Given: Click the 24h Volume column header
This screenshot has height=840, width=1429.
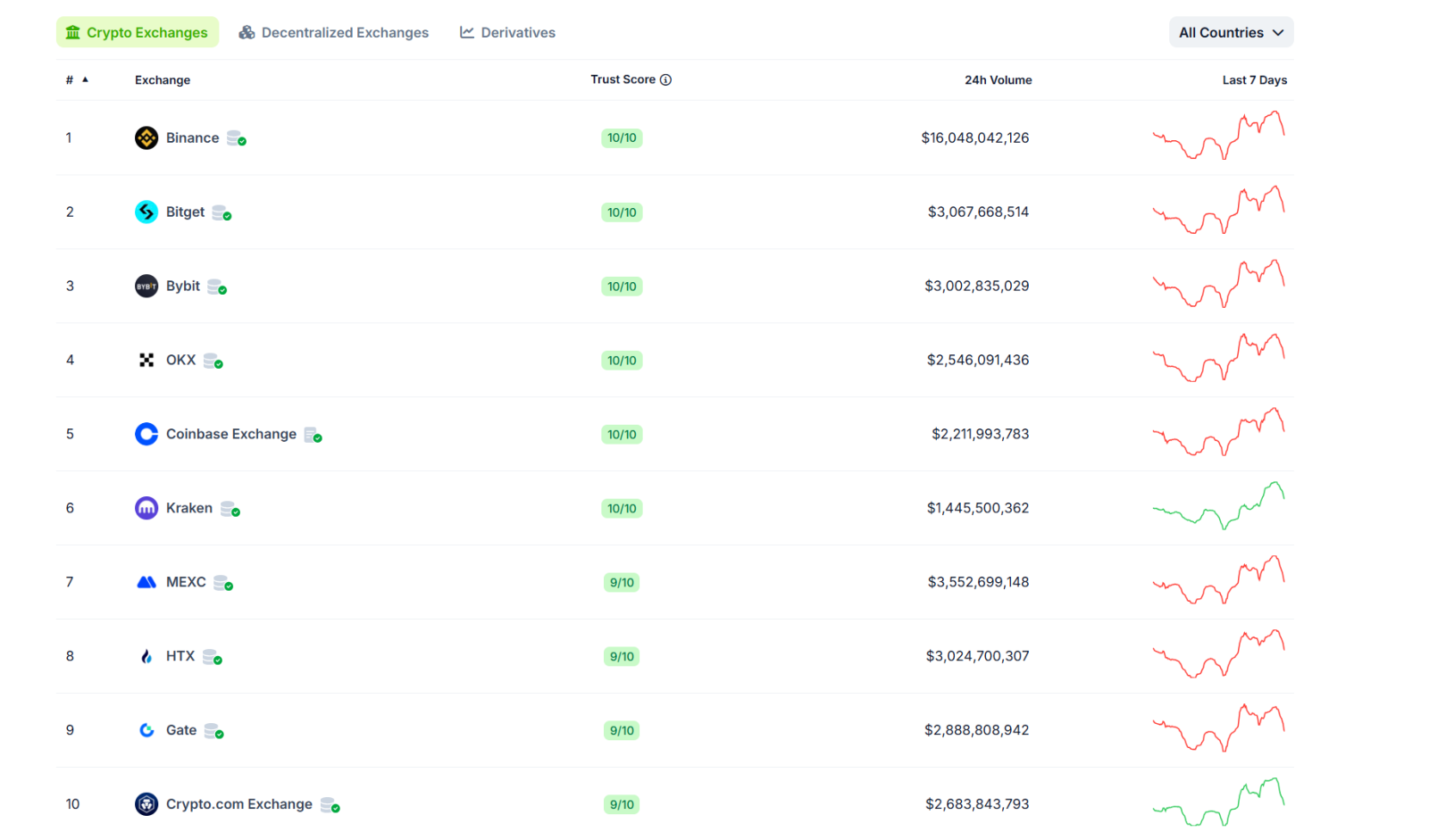Looking at the screenshot, I should click(998, 79).
